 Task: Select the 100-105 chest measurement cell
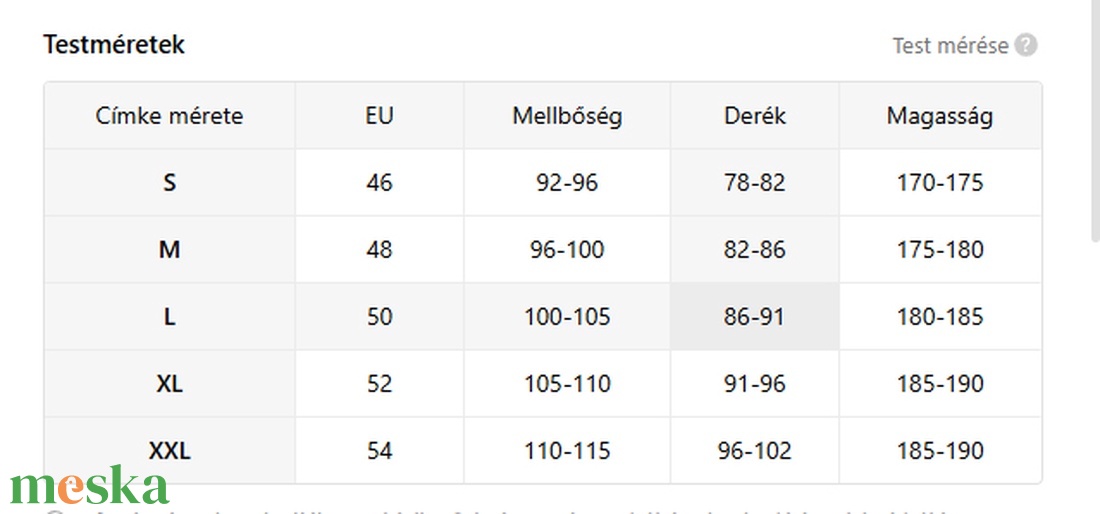(x=567, y=317)
